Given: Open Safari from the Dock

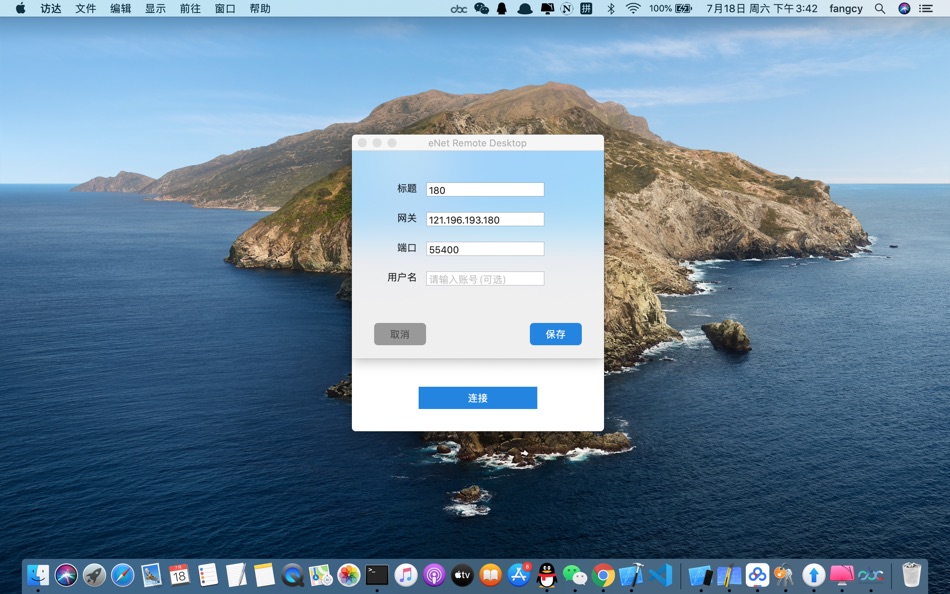Looking at the screenshot, I should [124, 575].
